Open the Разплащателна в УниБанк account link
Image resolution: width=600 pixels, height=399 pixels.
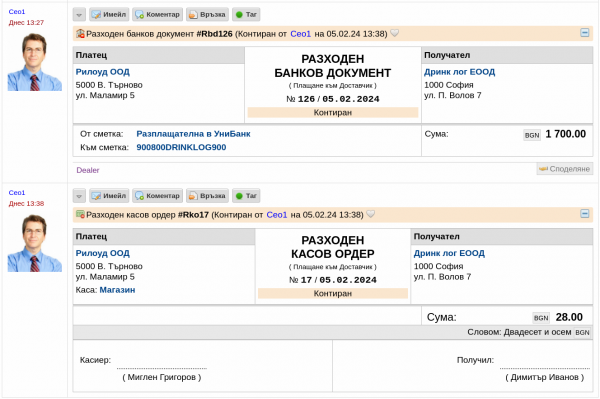(x=193, y=134)
